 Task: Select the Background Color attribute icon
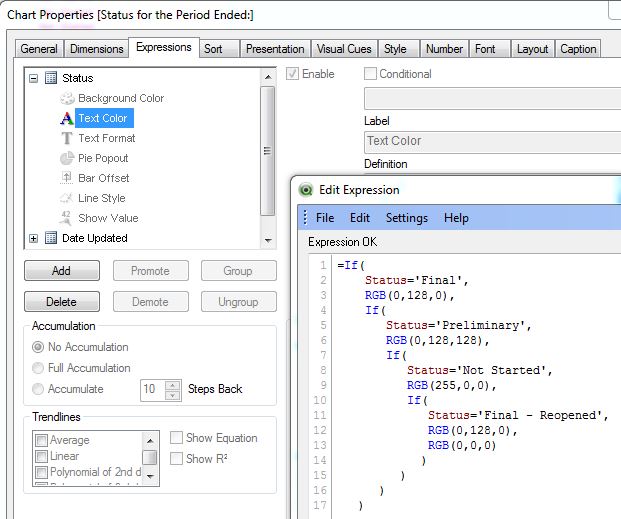(67, 98)
